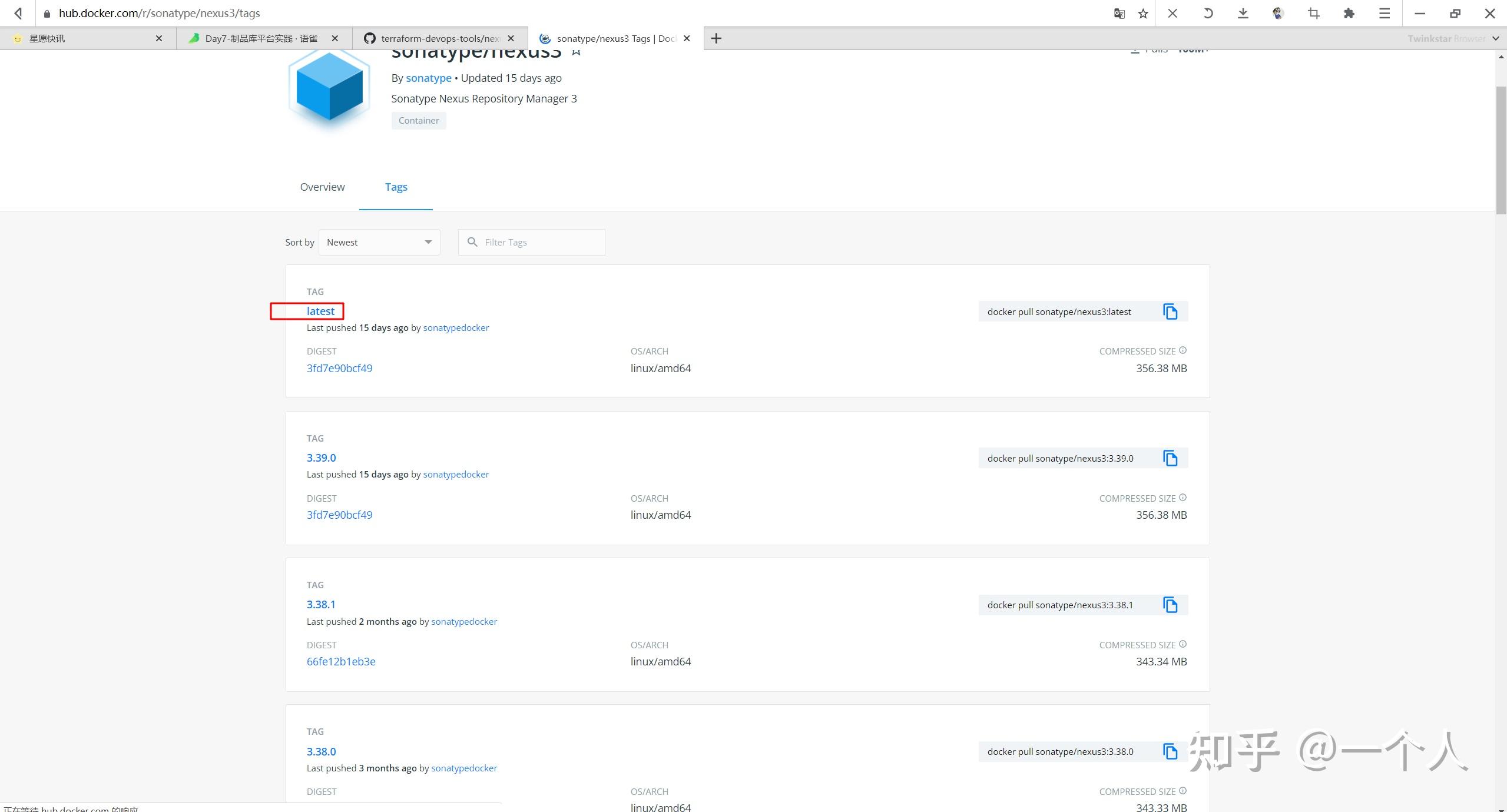Screen dimensions: 1507x812
Task: Expand the Sort by Newest dropdown
Action: [379, 242]
